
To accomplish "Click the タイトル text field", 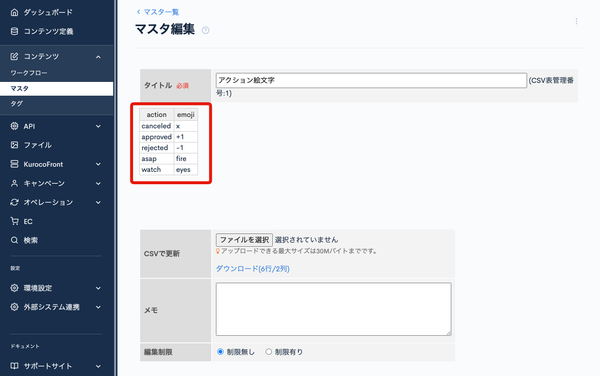I will coord(371,80).
